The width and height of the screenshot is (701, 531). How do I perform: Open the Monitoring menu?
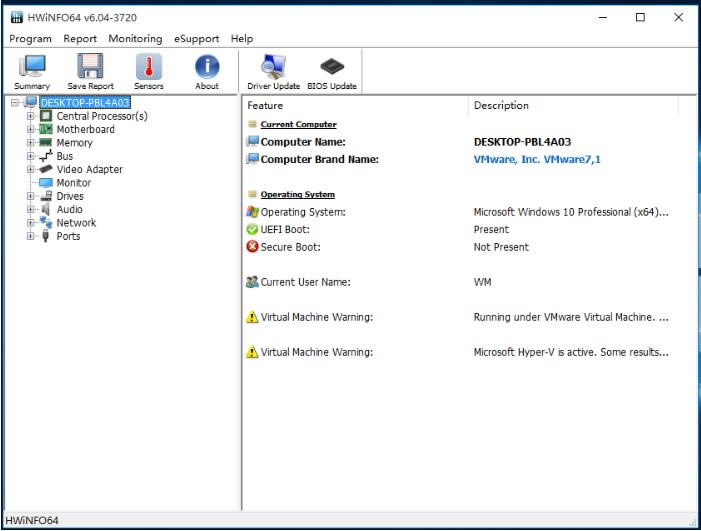tap(135, 39)
